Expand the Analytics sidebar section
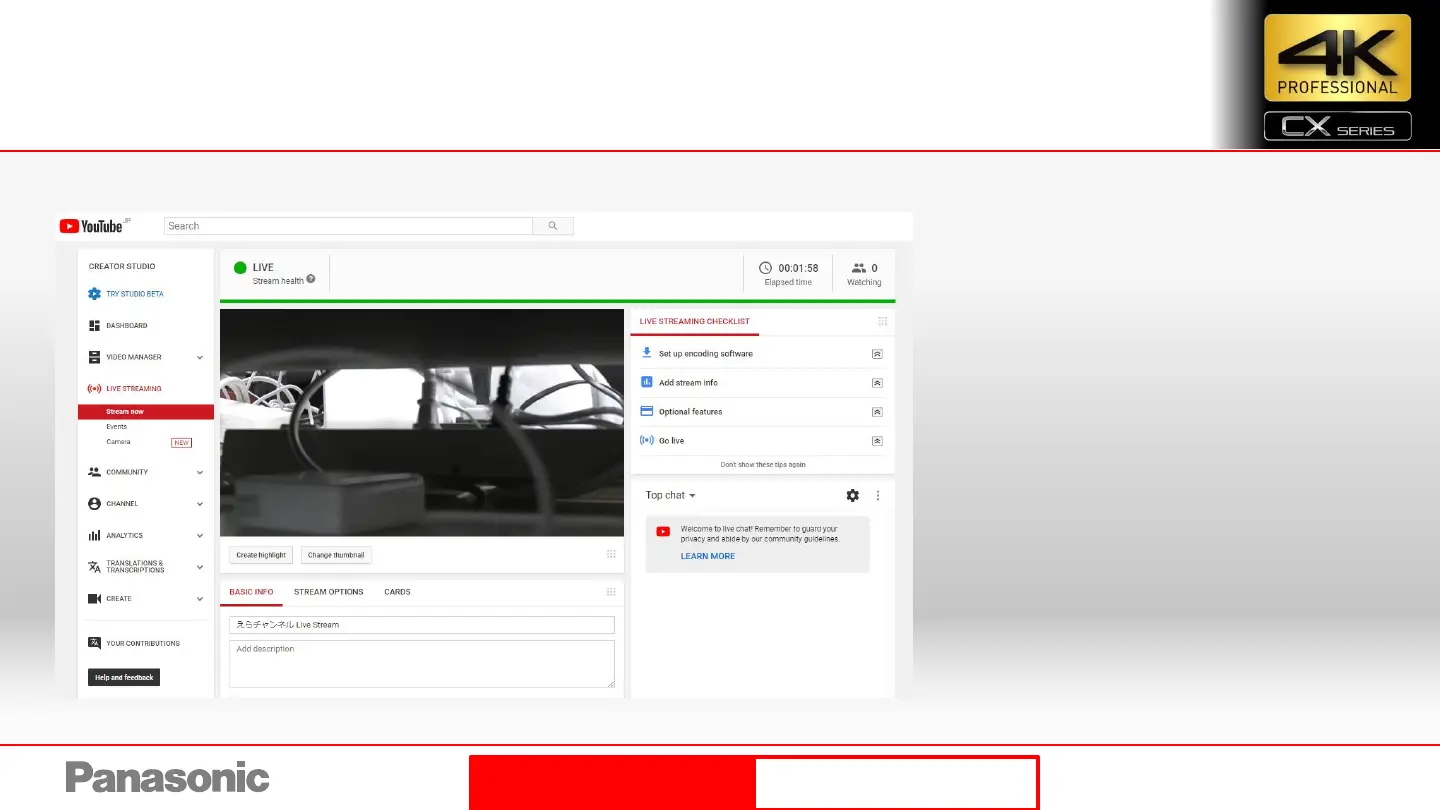Viewport: 1440px width, 810px height. tap(200, 536)
